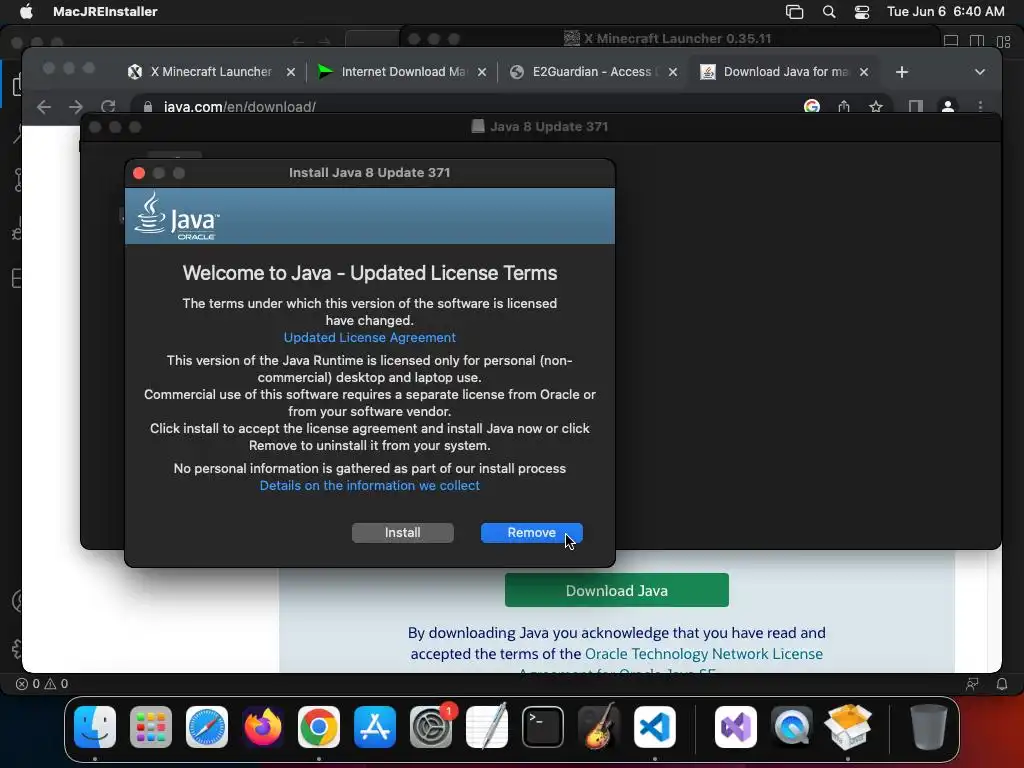Open Visual Studio Code from the Dock
The image size is (1024, 768).
[x=654, y=727]
